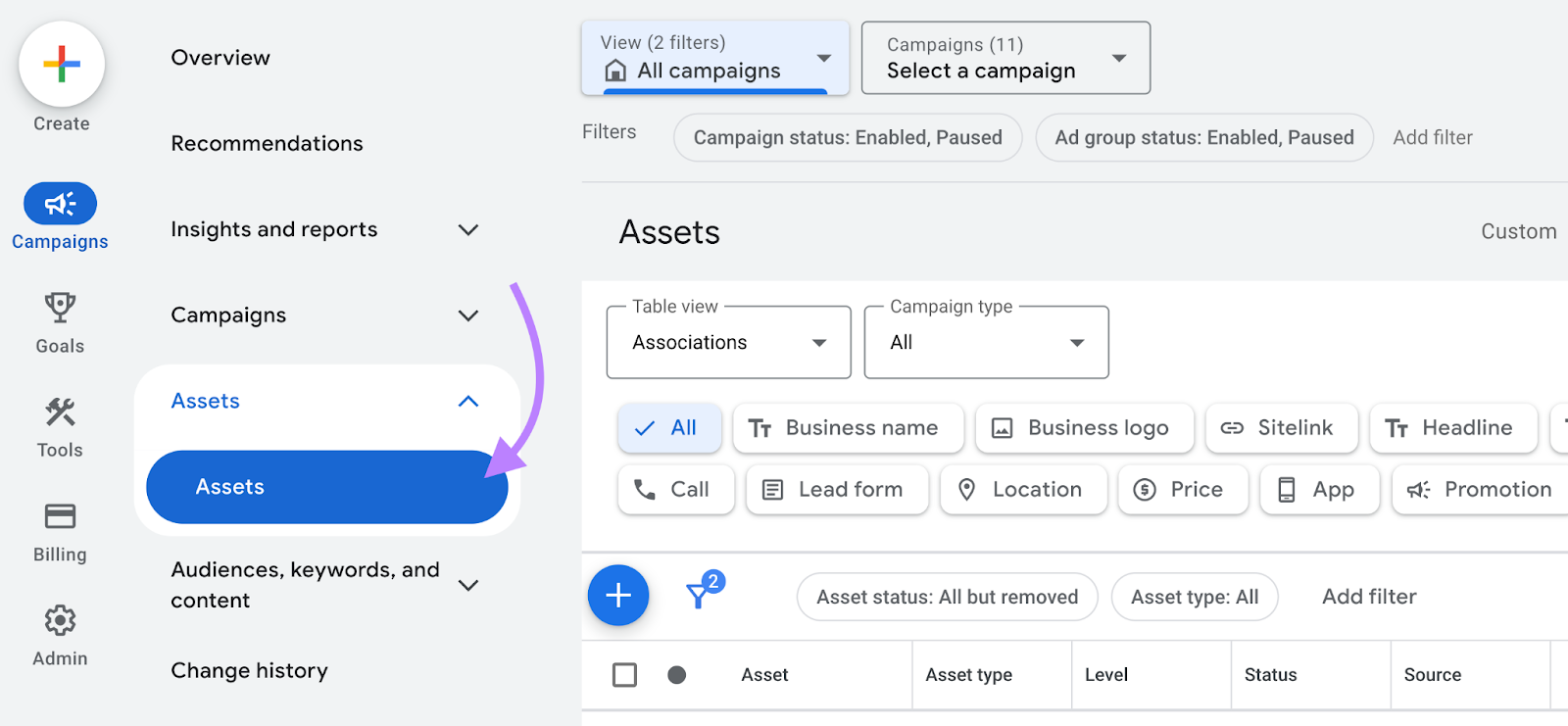Sort by the Source column header
Viewport: 1568px width, 726px height.
[1432, 675]
